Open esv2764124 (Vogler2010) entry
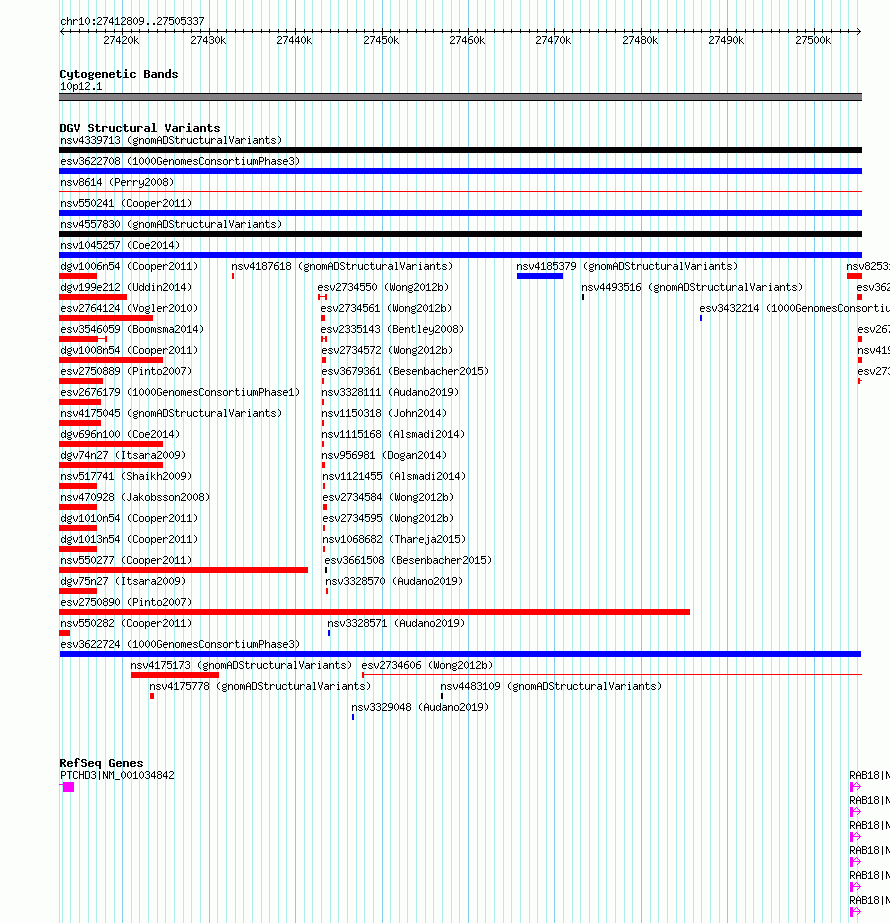Viewport: 890px width, 923px height. (129, 308)
